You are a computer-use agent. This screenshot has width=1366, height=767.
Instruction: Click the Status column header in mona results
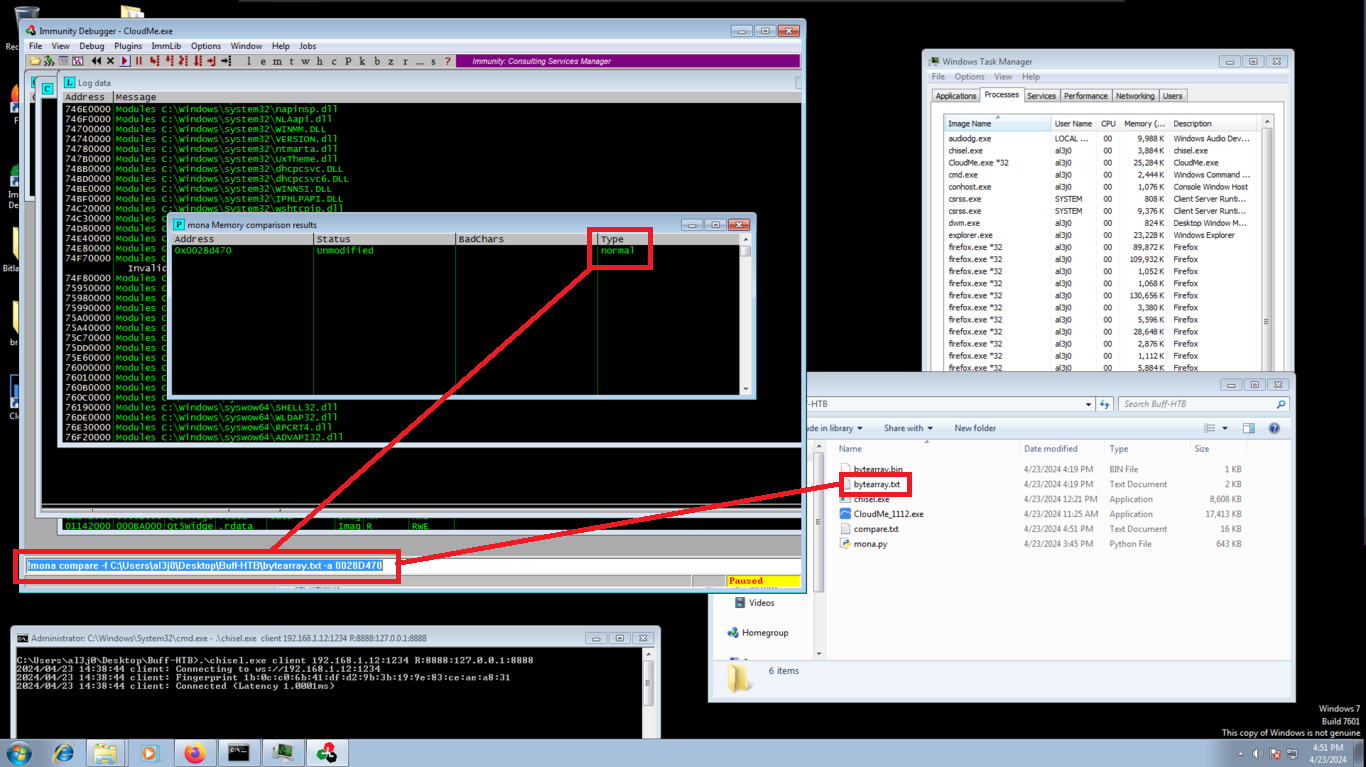[384, 239]
